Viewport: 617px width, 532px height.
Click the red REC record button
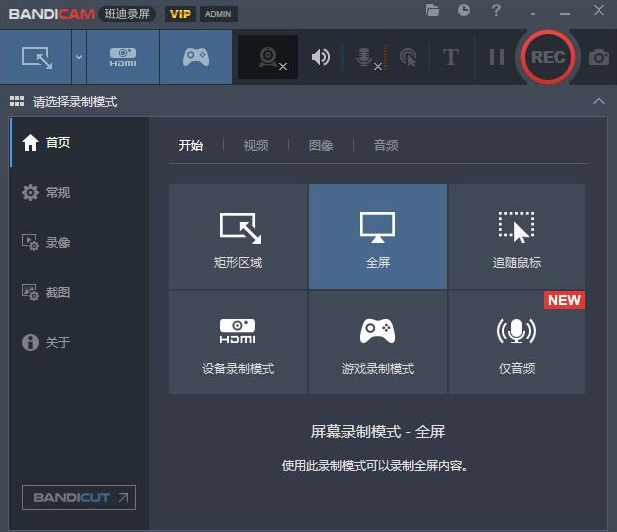[547, 57]
